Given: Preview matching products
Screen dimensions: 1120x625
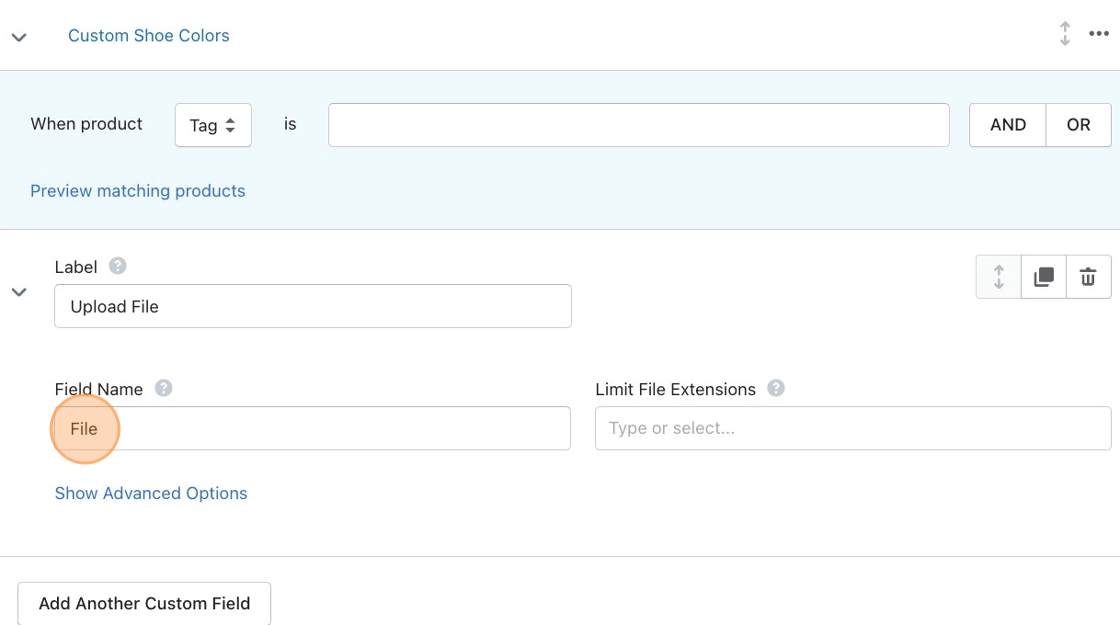Looking at the screenshot, I should 137,191.
